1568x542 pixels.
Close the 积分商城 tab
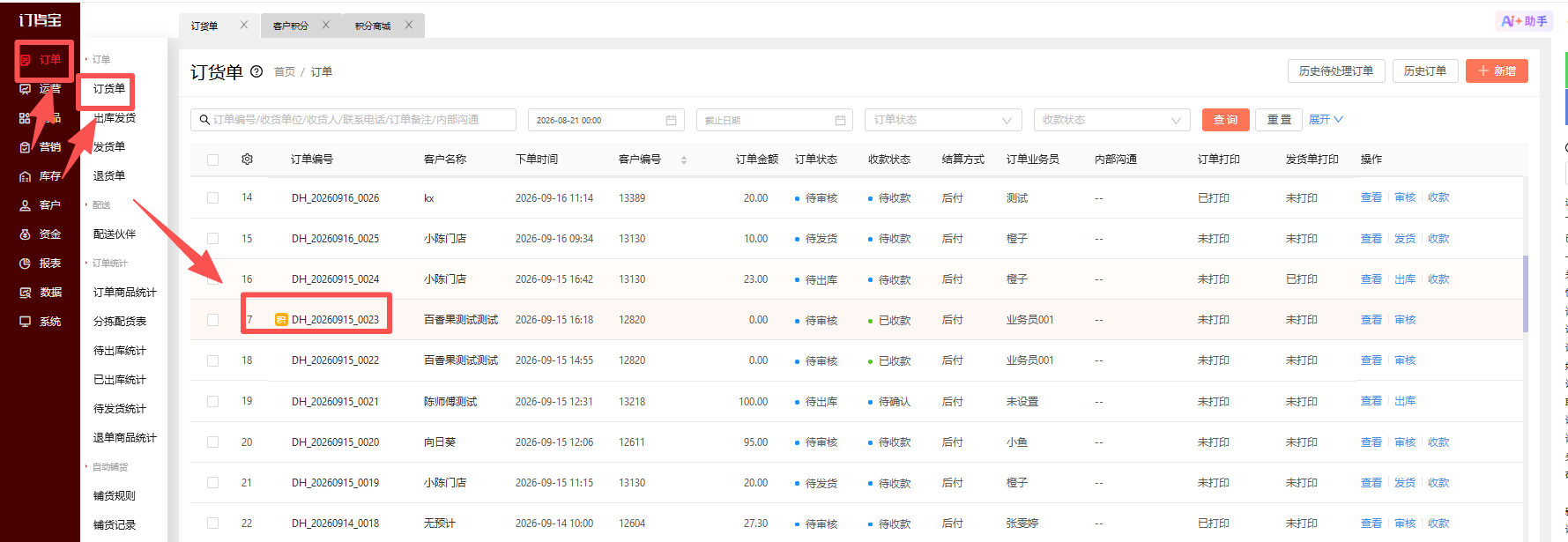click(x=409, y=26)
